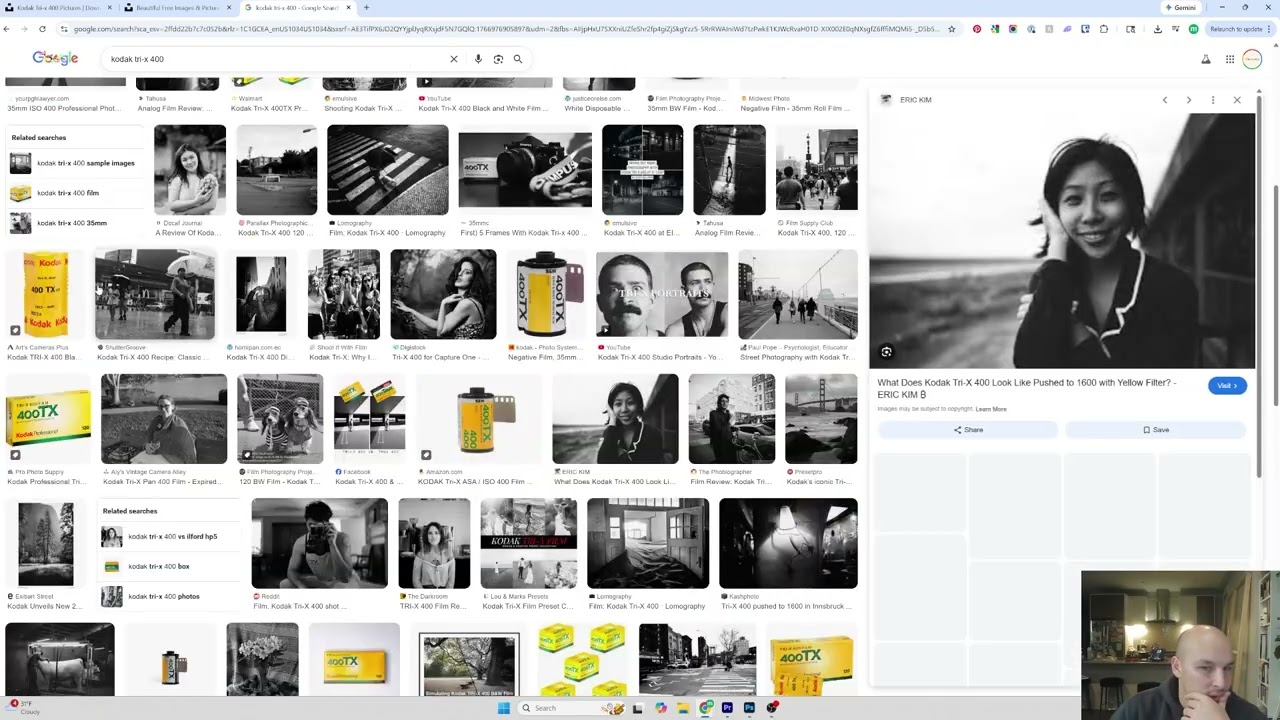Bookmark this page with the star icon
This screenshot has height=720, width=1280.
tap(951, 29)
